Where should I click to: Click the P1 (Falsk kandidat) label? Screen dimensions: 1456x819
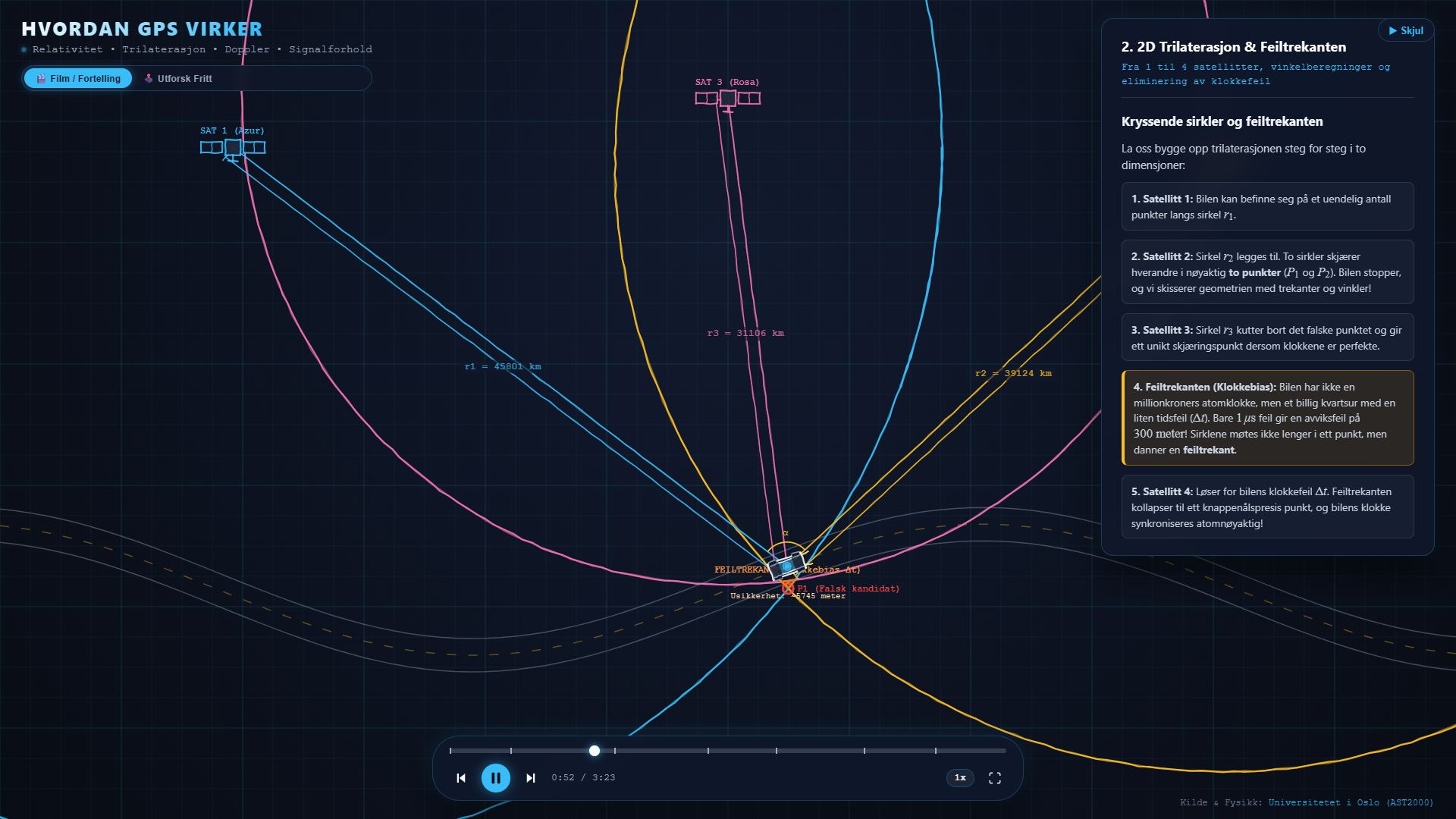pyautogui.click(x=849, y=588)
